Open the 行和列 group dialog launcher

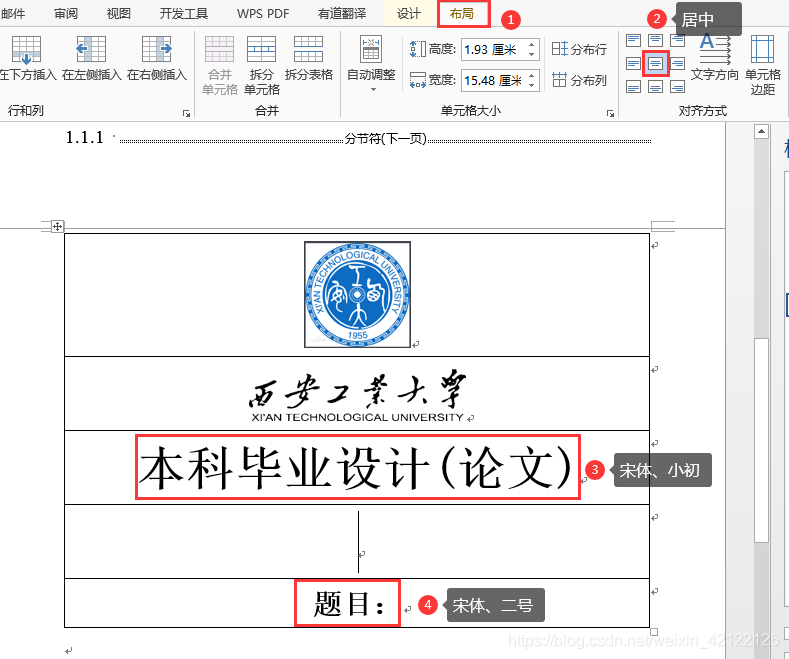pyautogui.click(x=186, y=113)
